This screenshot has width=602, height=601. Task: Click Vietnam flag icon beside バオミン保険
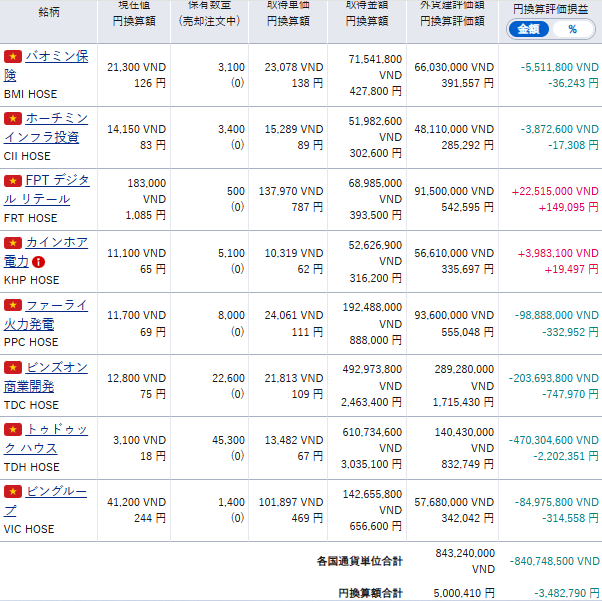coord(13,57)
